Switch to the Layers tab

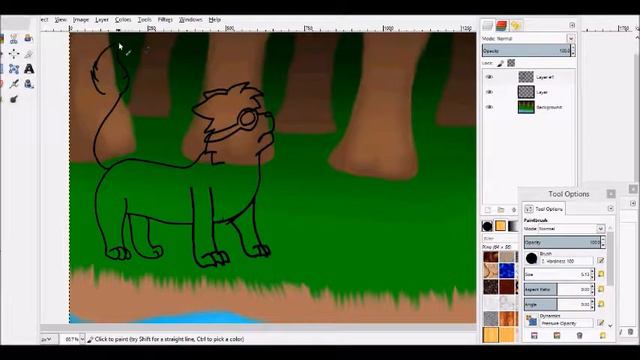click(x=487, y=25)
